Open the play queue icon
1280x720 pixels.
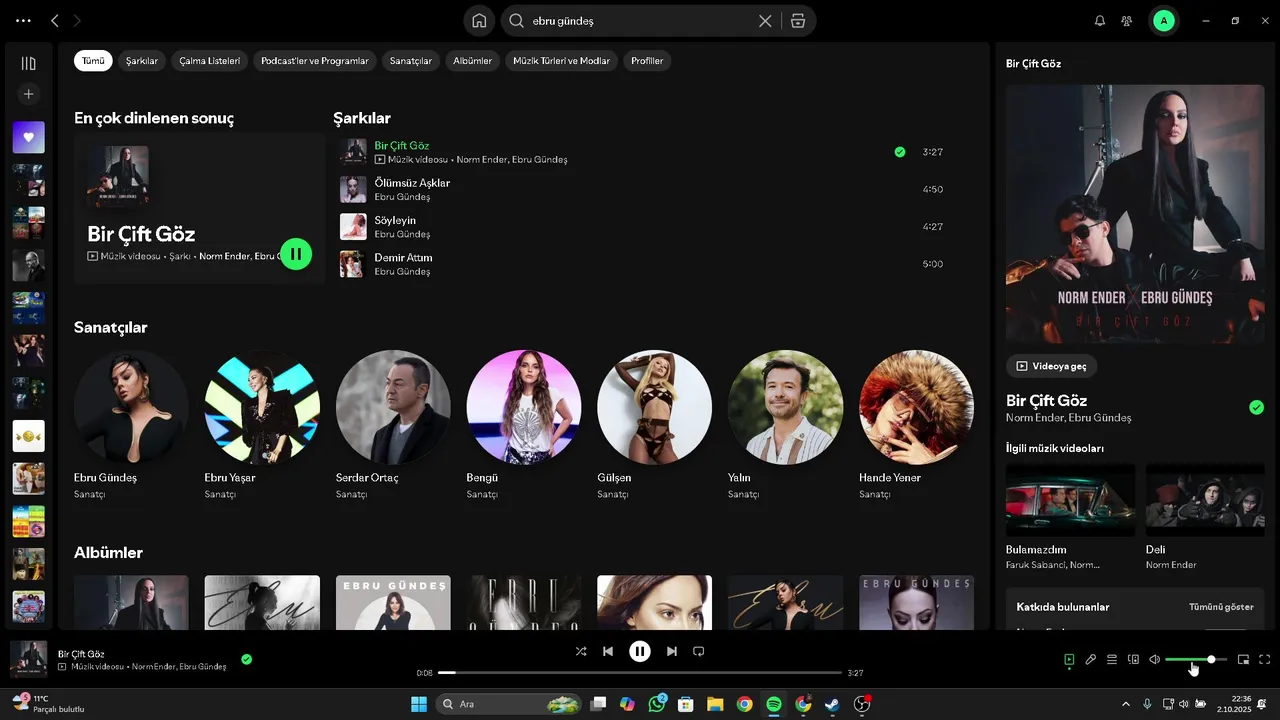point(1112,659)
